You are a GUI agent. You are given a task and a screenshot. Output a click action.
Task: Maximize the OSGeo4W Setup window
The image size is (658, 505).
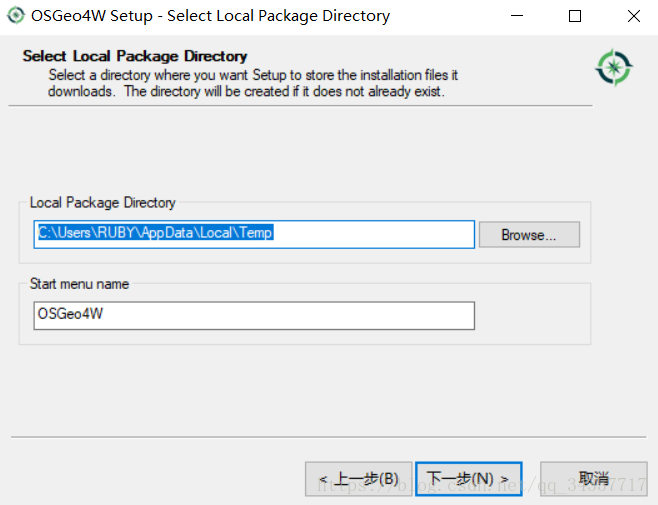pyautogui.click(x=574, y=16)
